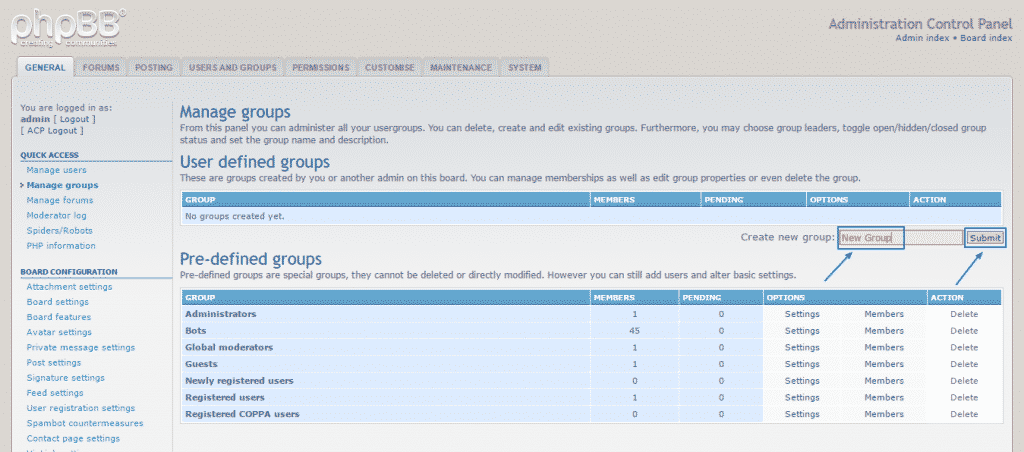
Task: Open Manage forums link
Action: pyautogui.click(x=59, y=200)
